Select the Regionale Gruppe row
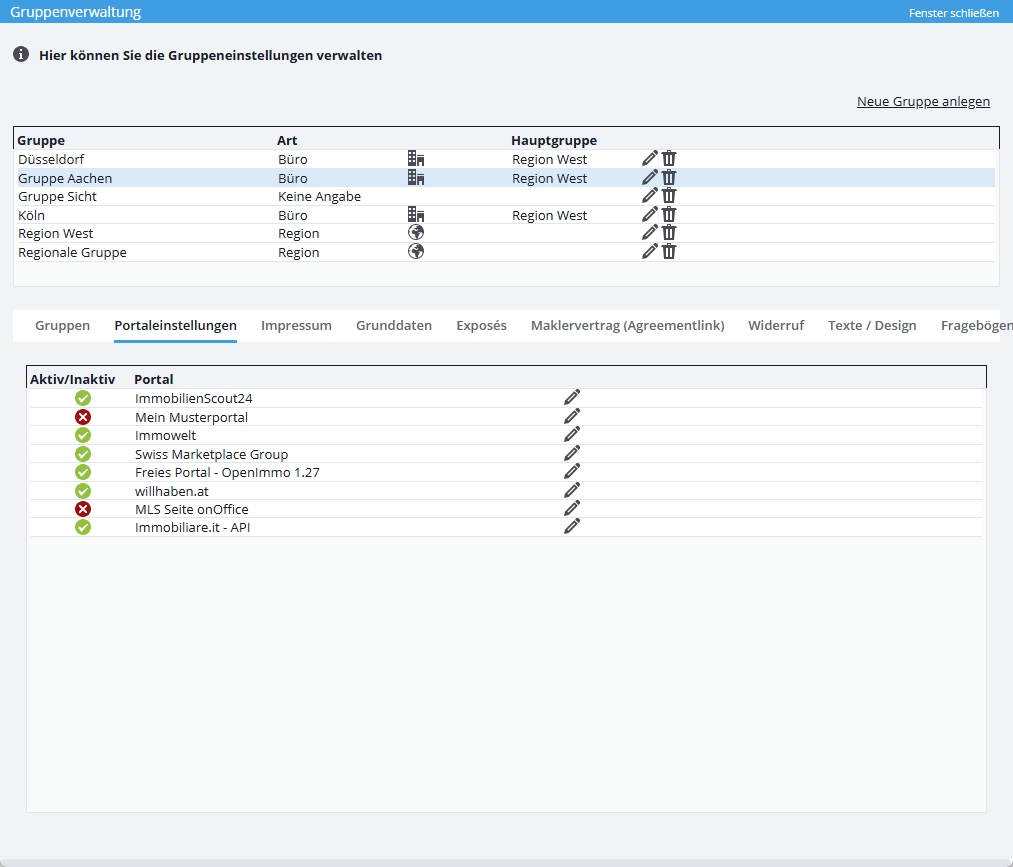The height and width of the screenshot is (867, 1013). [506, 252]
